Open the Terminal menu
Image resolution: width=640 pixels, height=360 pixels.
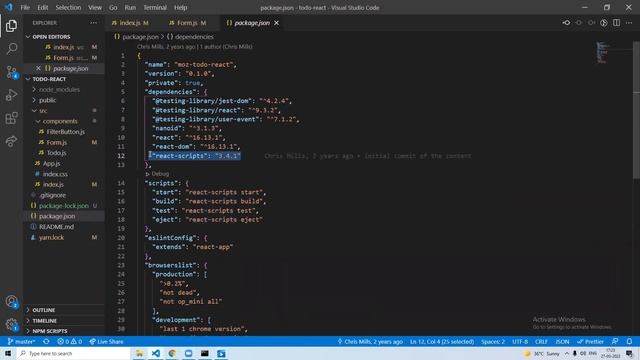(155, 7)
